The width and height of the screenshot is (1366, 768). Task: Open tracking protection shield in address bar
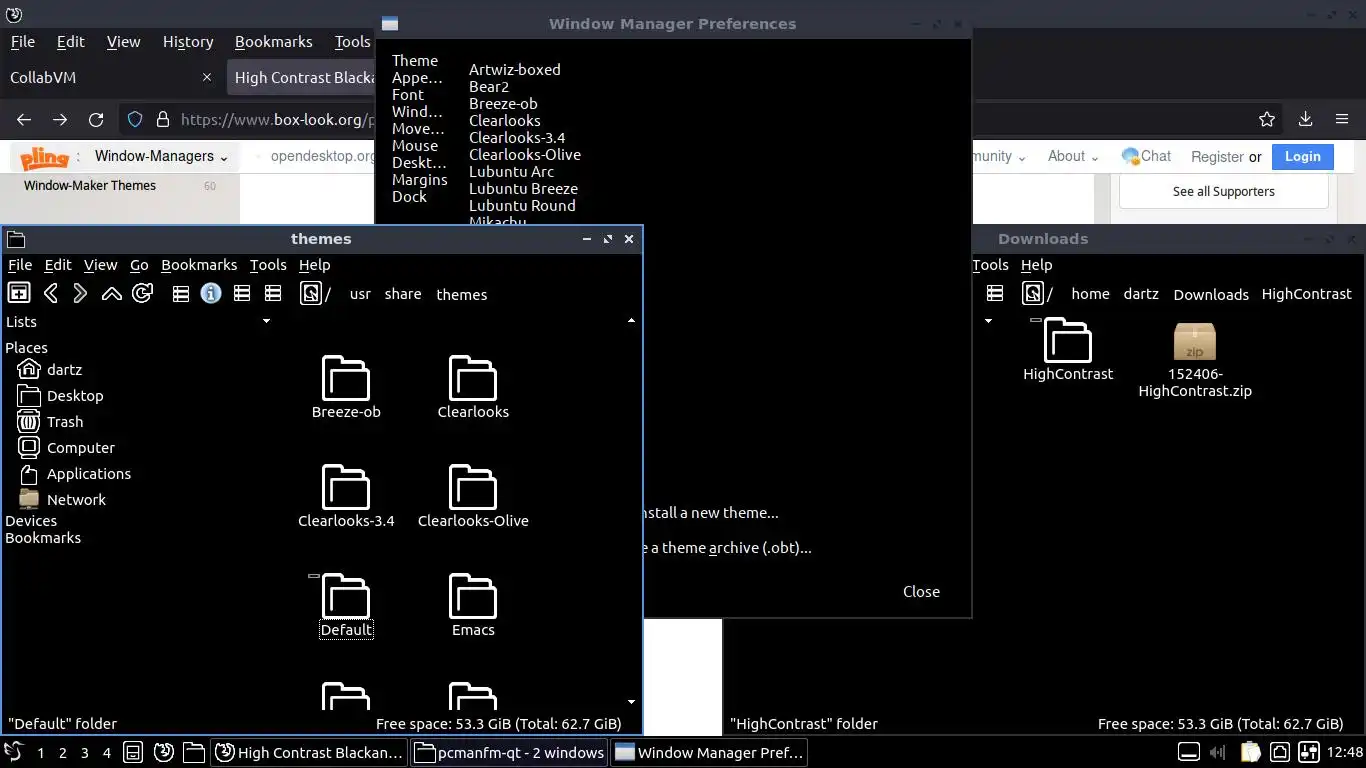coord(135,119)
